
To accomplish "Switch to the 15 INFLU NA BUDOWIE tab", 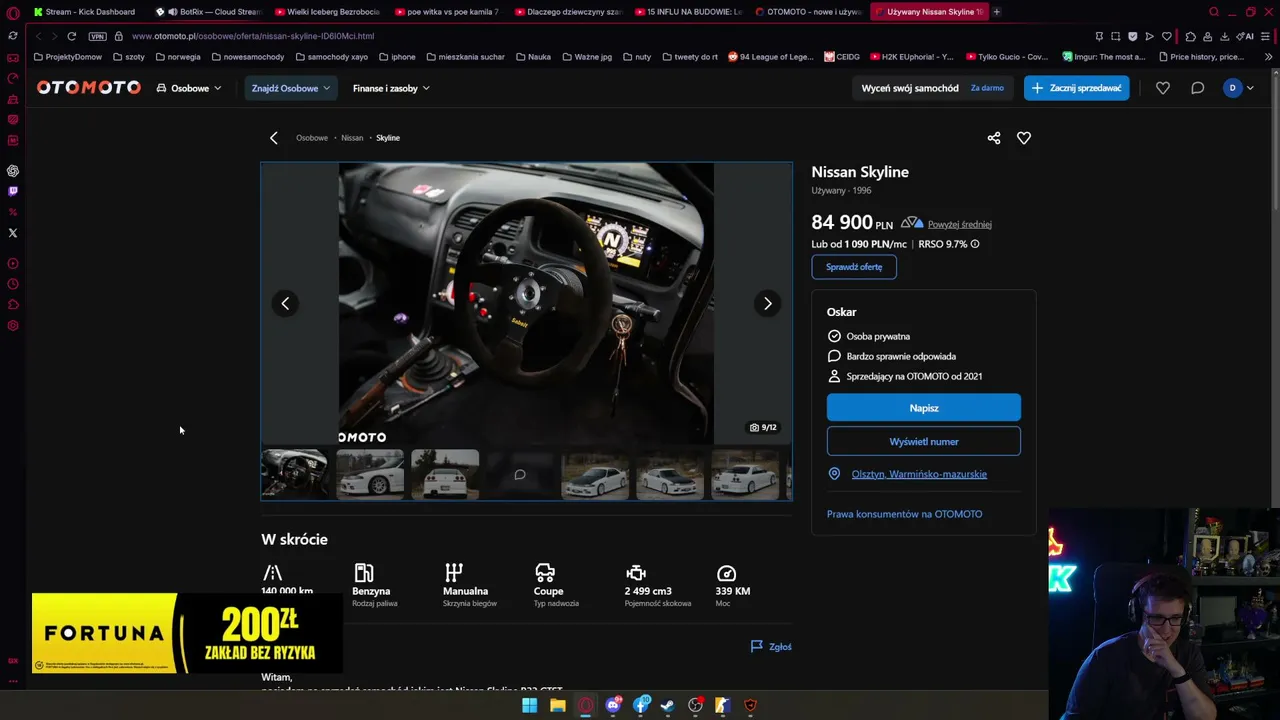I will (686, 12).
